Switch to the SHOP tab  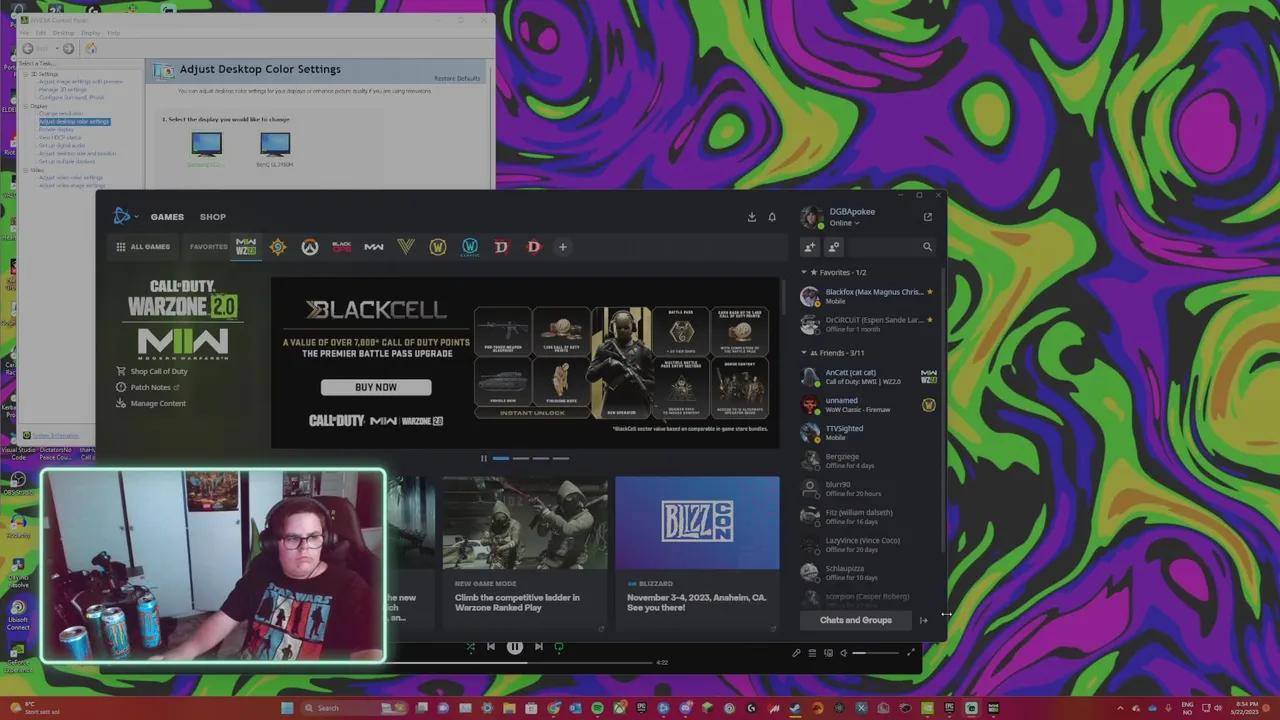212,217
